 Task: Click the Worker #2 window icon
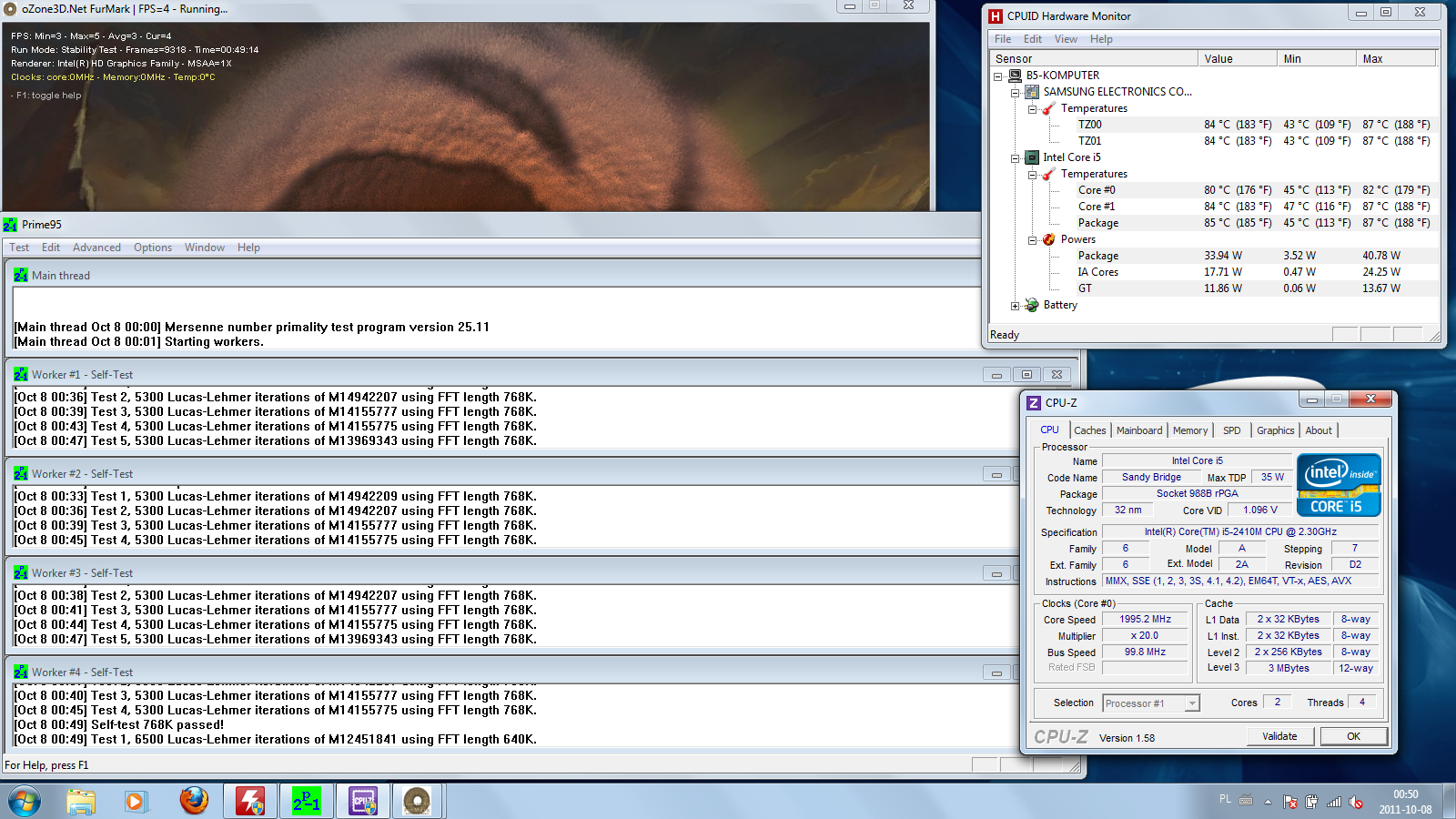[21, 473]
